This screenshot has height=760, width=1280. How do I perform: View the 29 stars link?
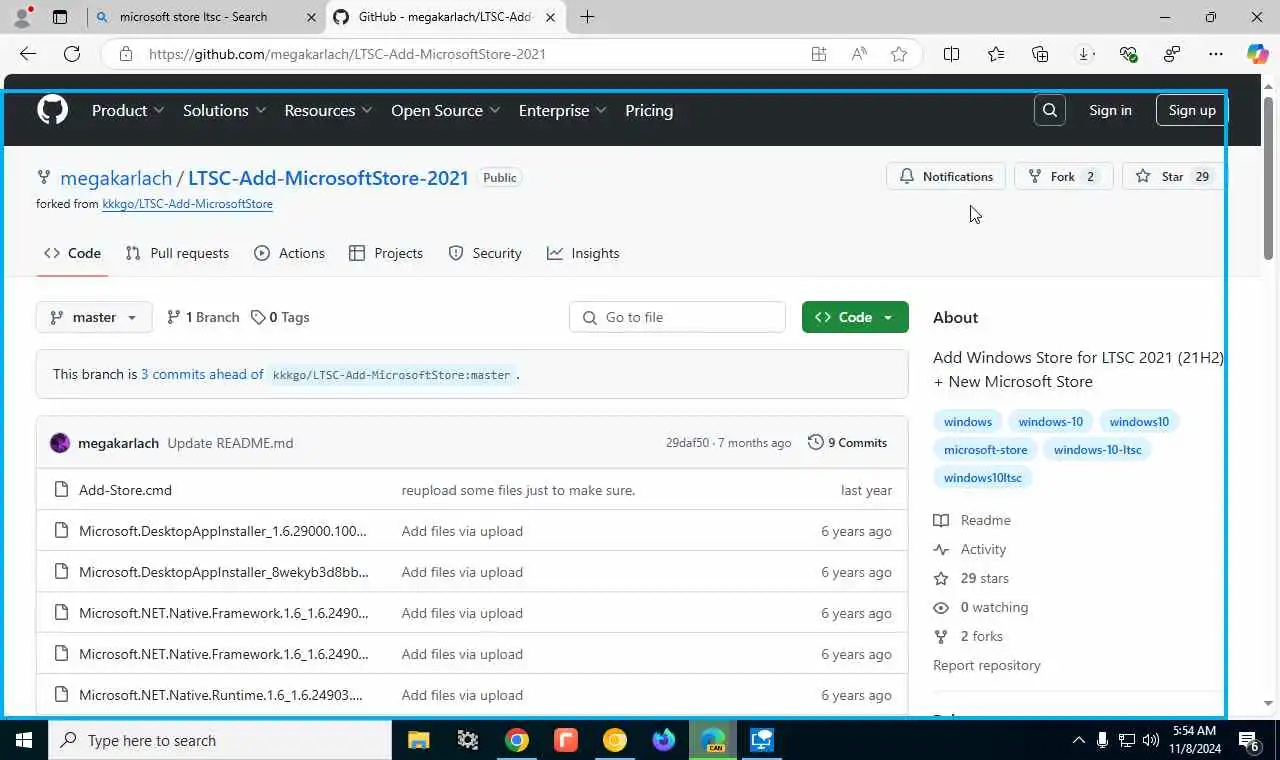(972, 578)
